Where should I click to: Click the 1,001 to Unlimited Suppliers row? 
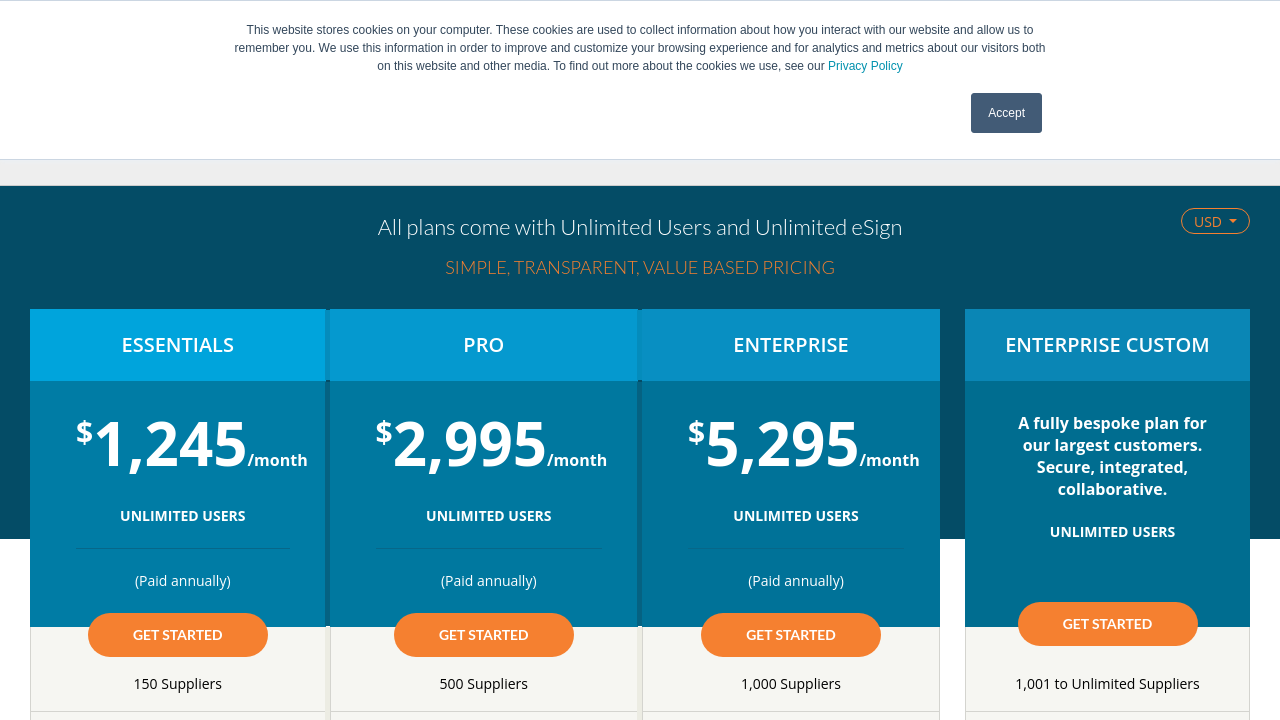click(x=1107, y=684)
